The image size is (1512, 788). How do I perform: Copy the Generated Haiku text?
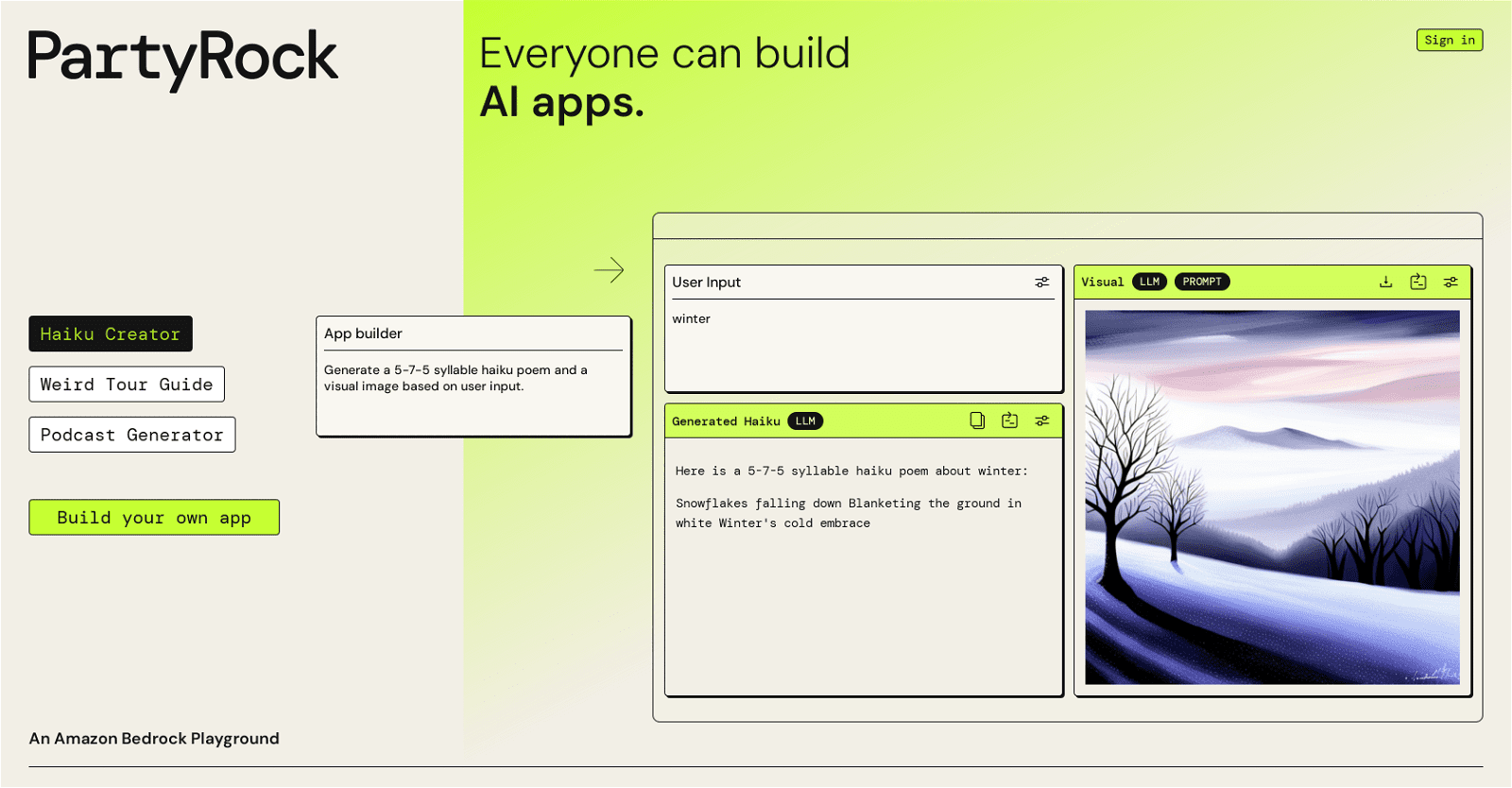pyautogui.click(x=977, y=420)
